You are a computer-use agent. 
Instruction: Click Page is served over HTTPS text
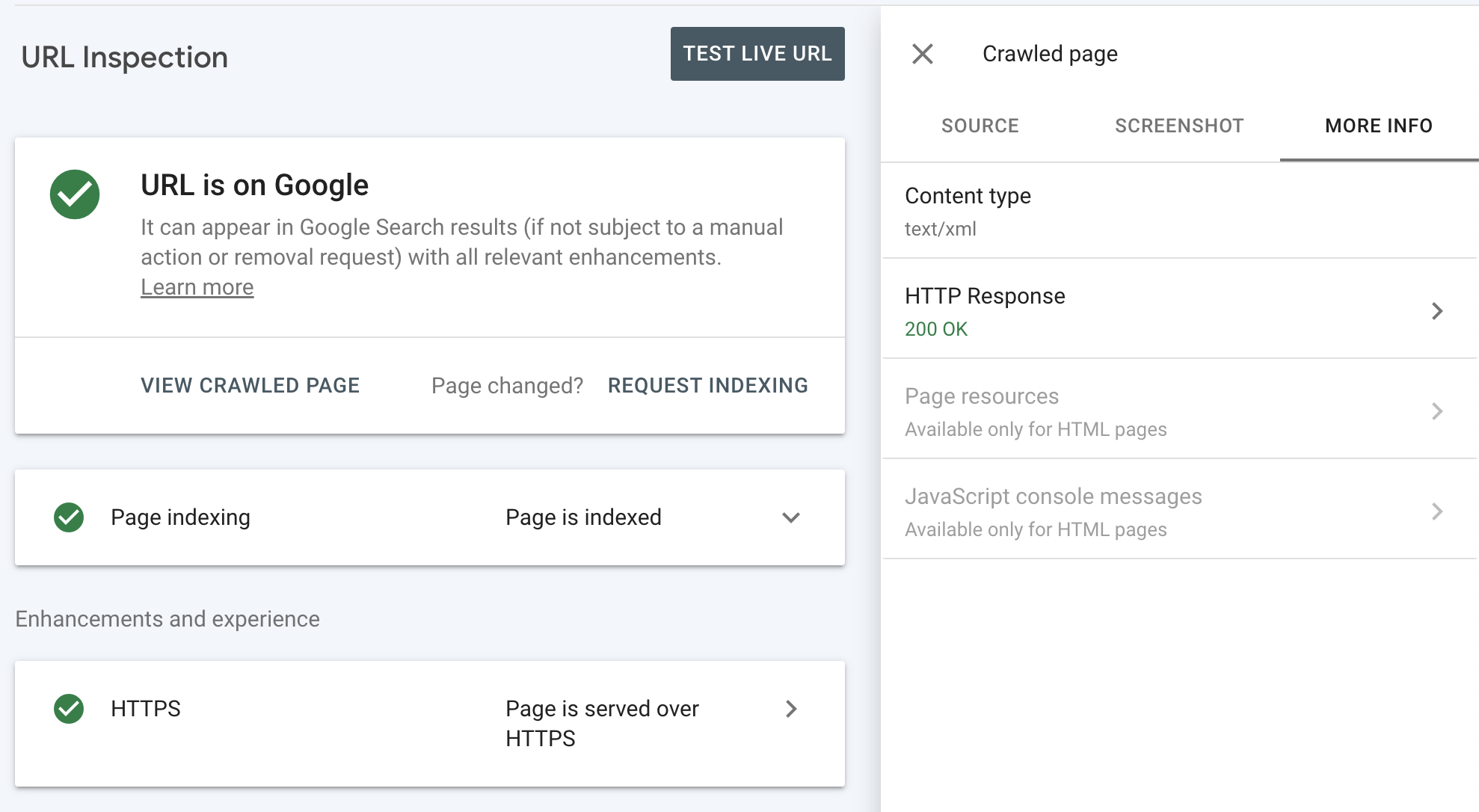[x=602, y=723]
